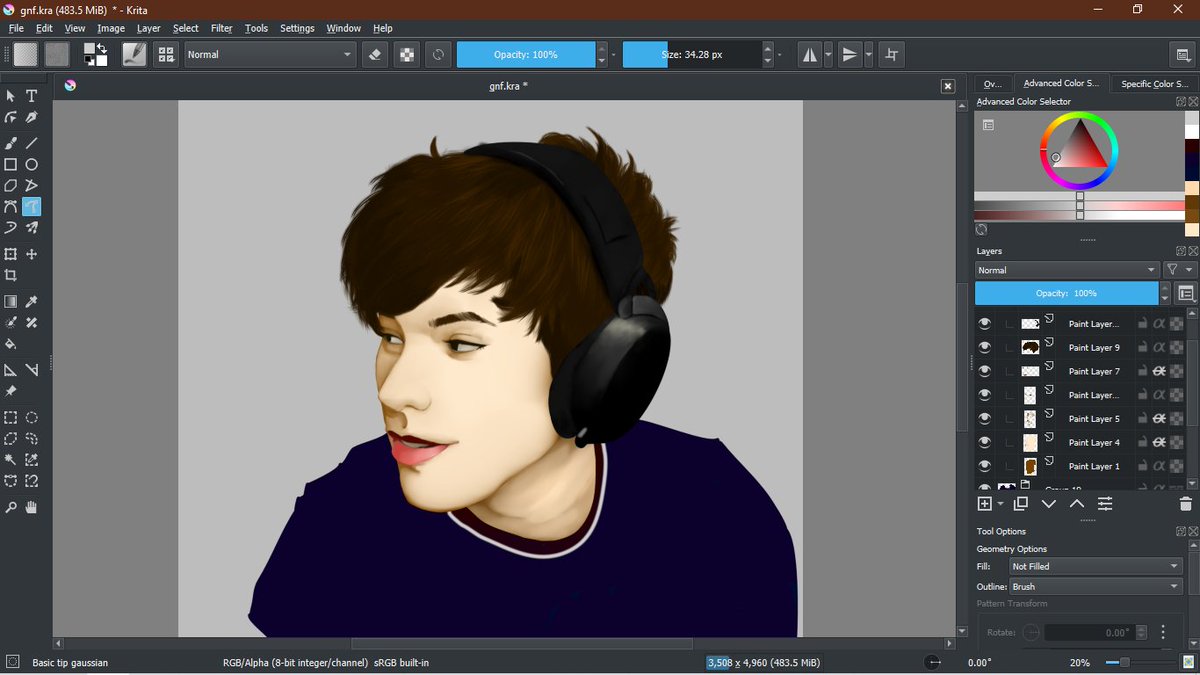The image size is (1200, 675).
Task: Open the brush blending mode Normal dropdown
Action: click(270, 54)
